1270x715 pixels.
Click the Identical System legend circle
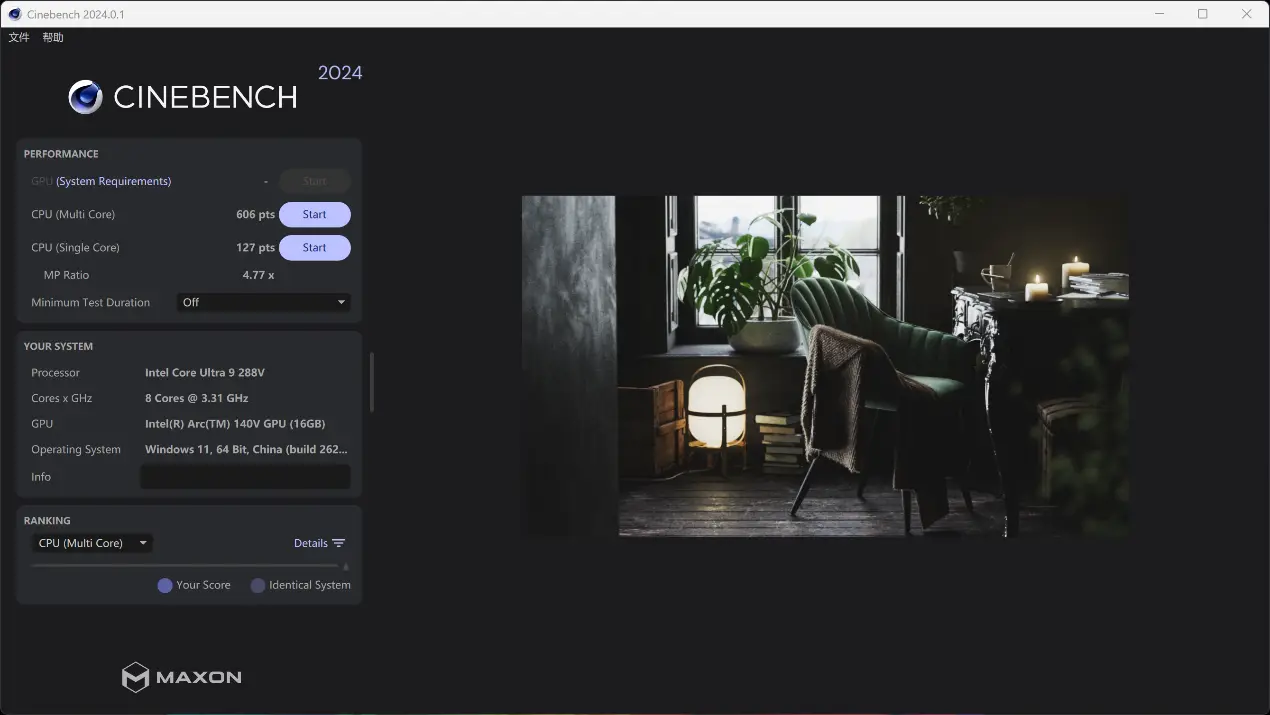258,586
